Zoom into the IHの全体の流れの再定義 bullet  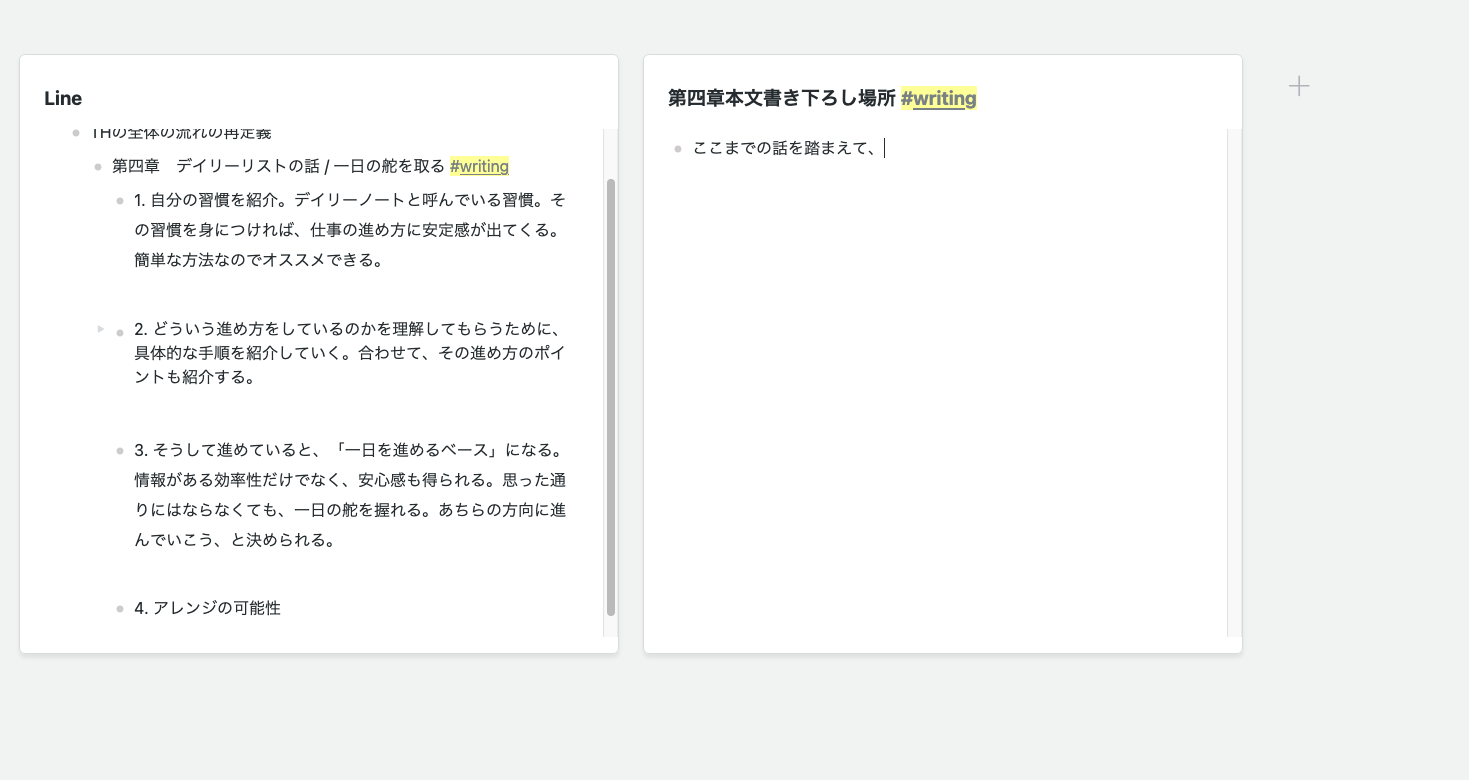point(74,132)
